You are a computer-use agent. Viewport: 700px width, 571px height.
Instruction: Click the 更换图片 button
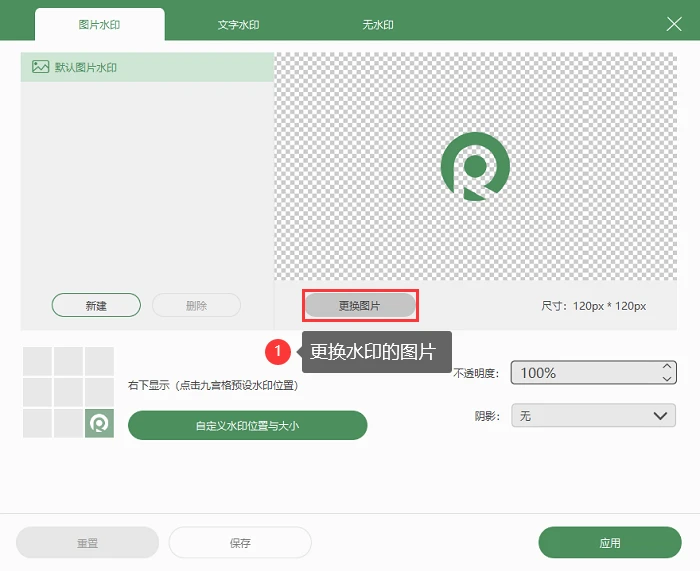point(360,306)
